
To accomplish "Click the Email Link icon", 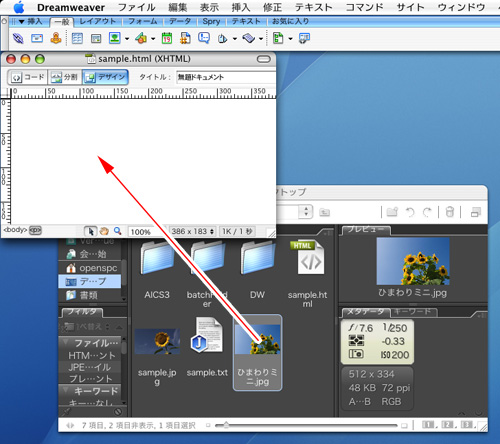I will [x=37, y=38].
